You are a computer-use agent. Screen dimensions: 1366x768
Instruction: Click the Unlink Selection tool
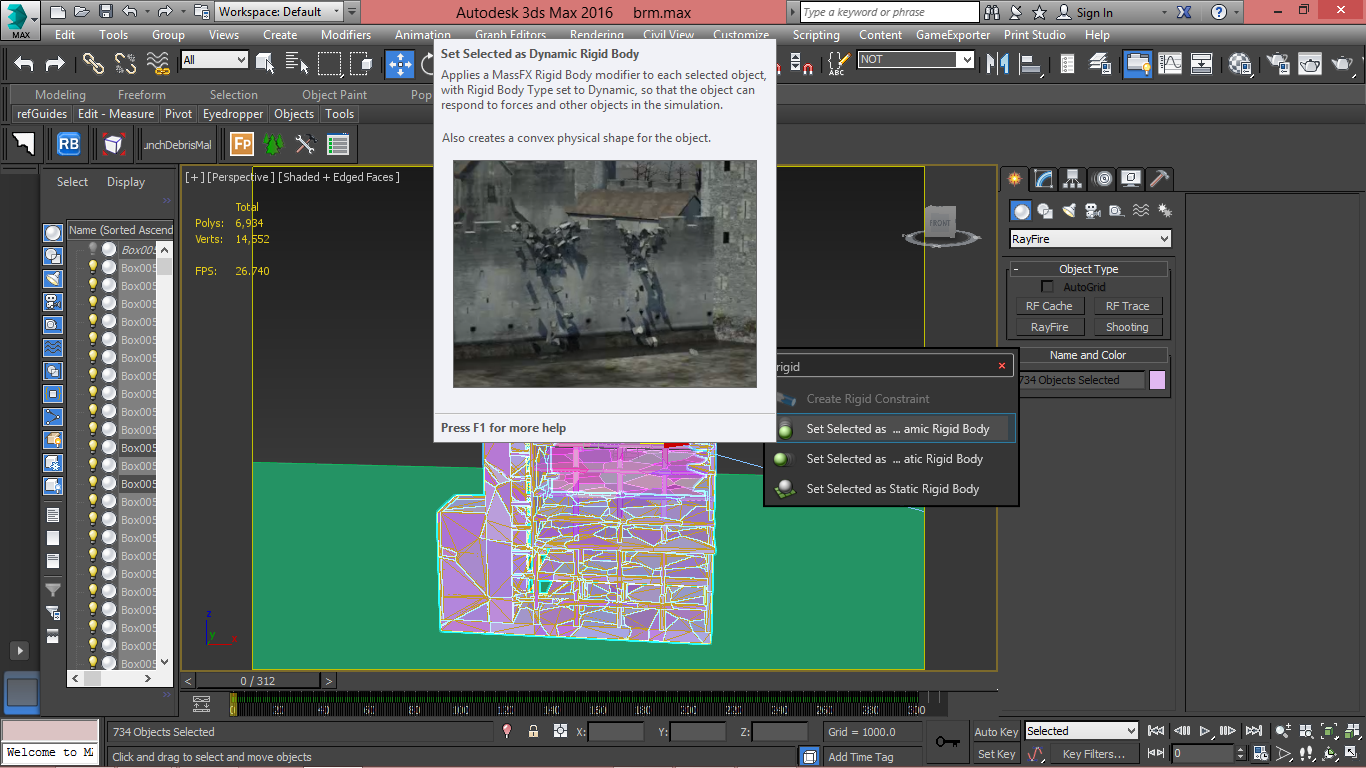click(x=125, y=63)
